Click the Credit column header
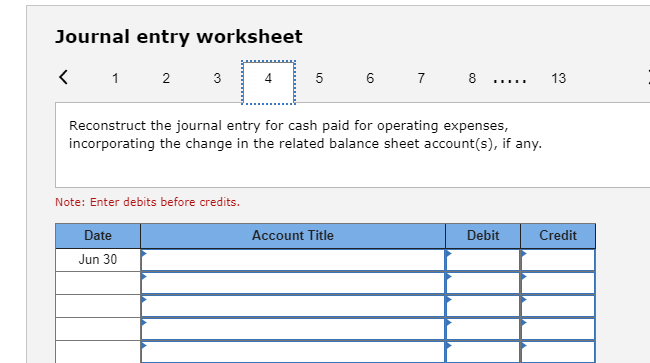 pos(558,236)
